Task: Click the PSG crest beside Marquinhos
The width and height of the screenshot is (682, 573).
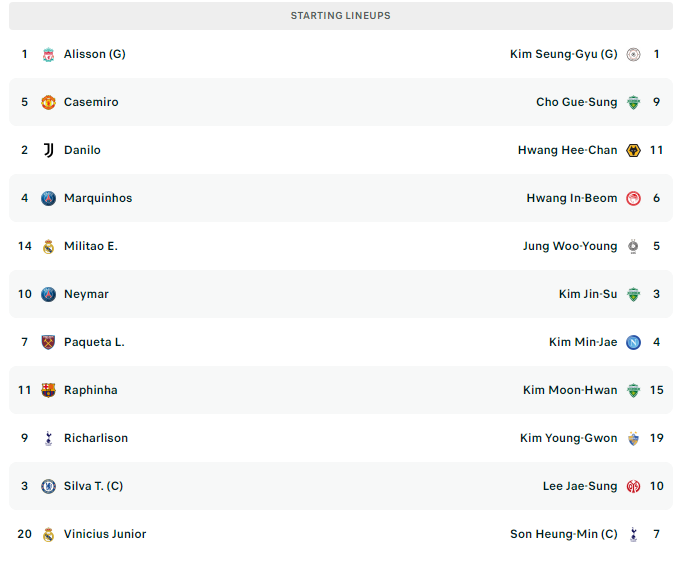Action: pyautogui.click(x=48, y=198)
